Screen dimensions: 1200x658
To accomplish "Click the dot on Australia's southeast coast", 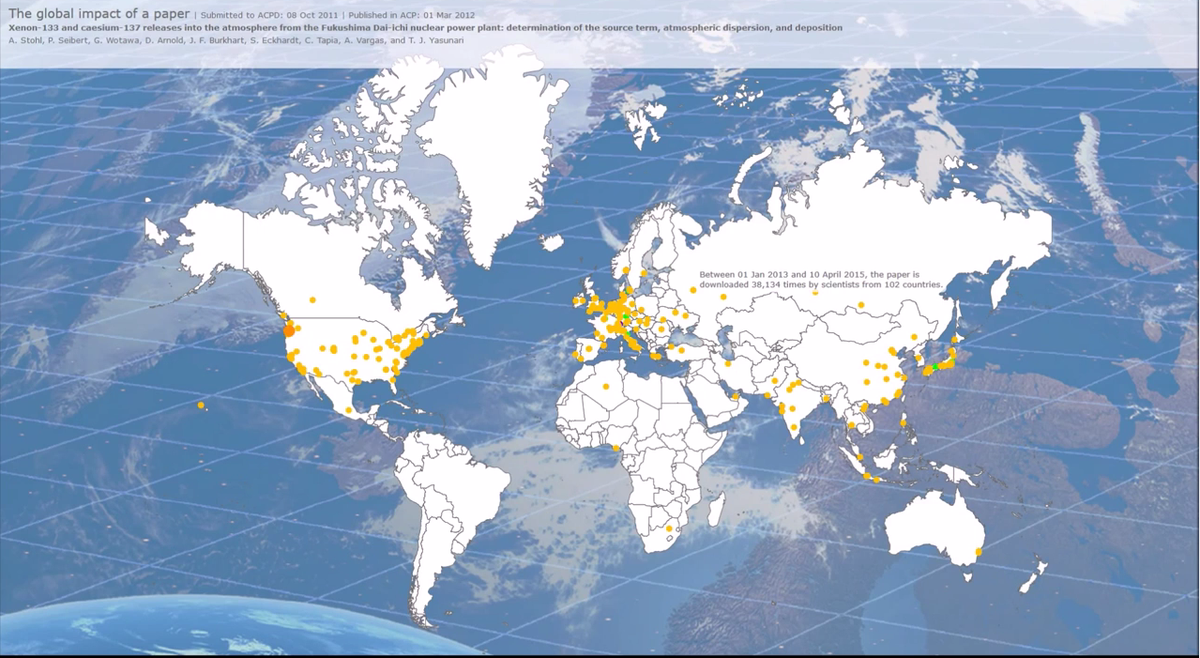I will point(979,552).
